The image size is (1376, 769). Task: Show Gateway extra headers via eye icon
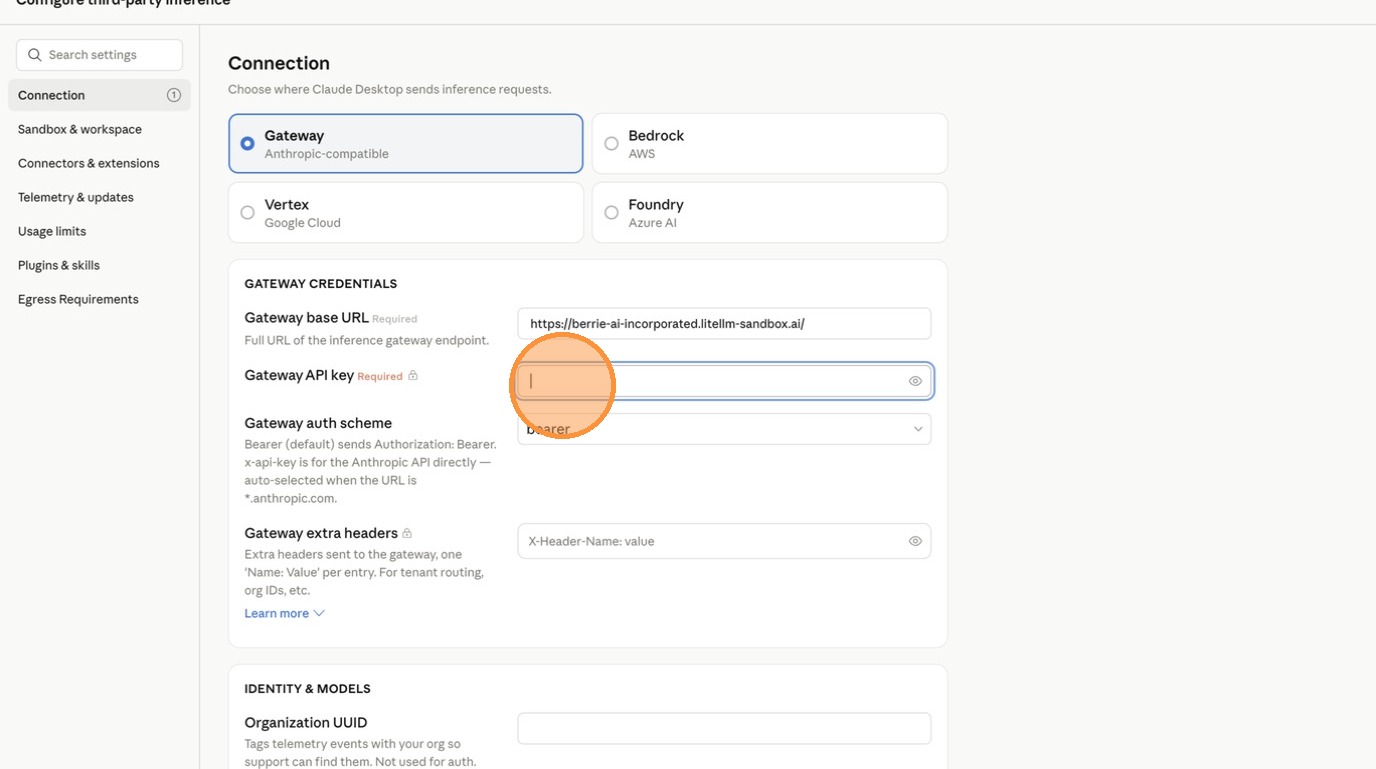[x=915, y=541]
